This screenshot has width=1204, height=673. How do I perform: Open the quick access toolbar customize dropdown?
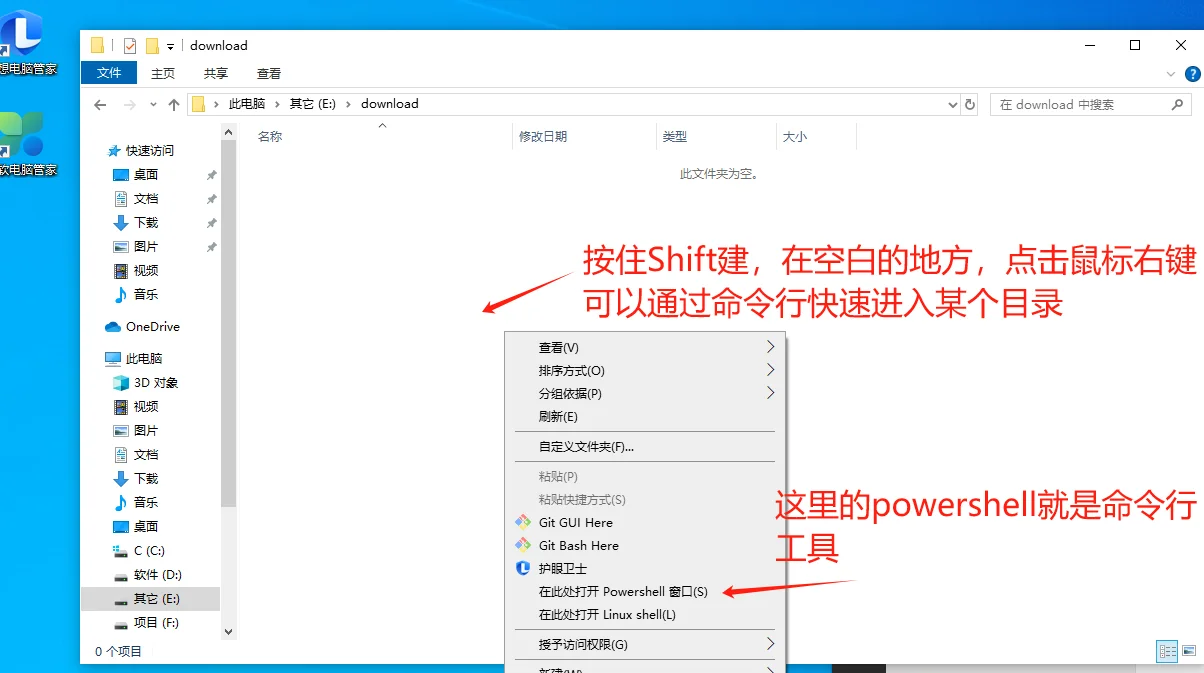click(172, 45)
